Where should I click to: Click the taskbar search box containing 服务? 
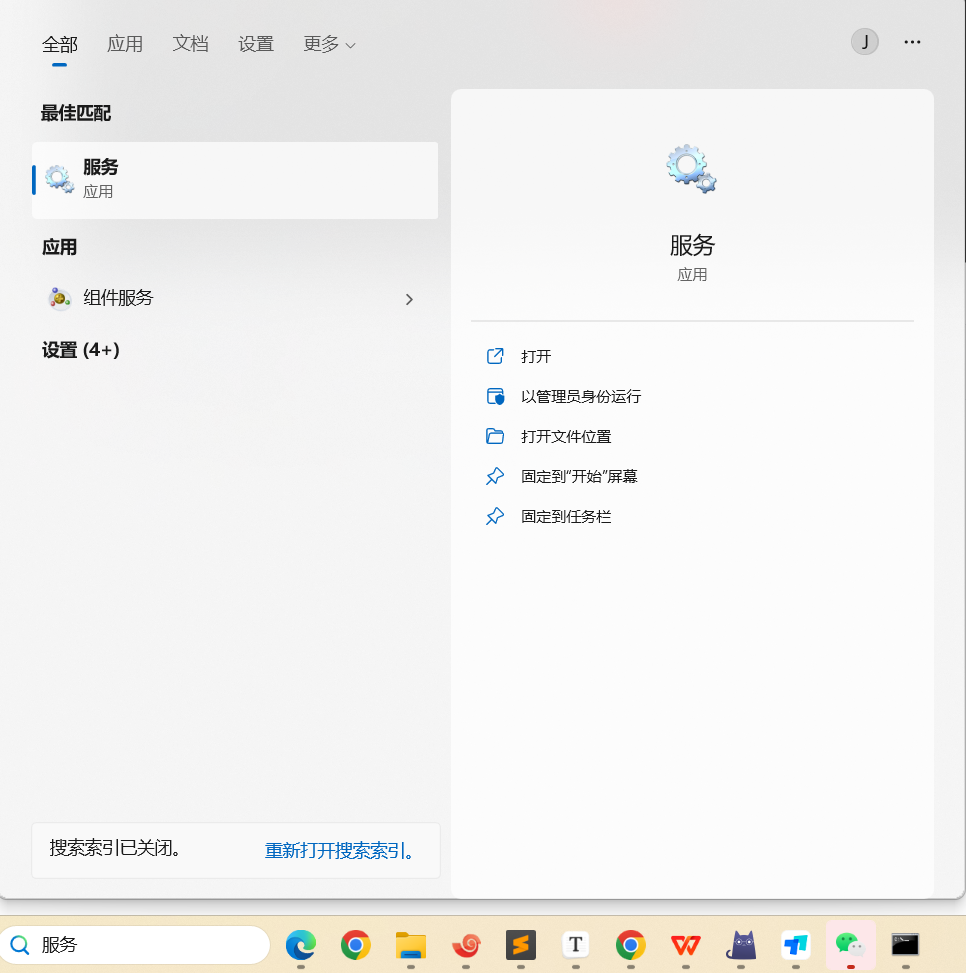point(135,945)
